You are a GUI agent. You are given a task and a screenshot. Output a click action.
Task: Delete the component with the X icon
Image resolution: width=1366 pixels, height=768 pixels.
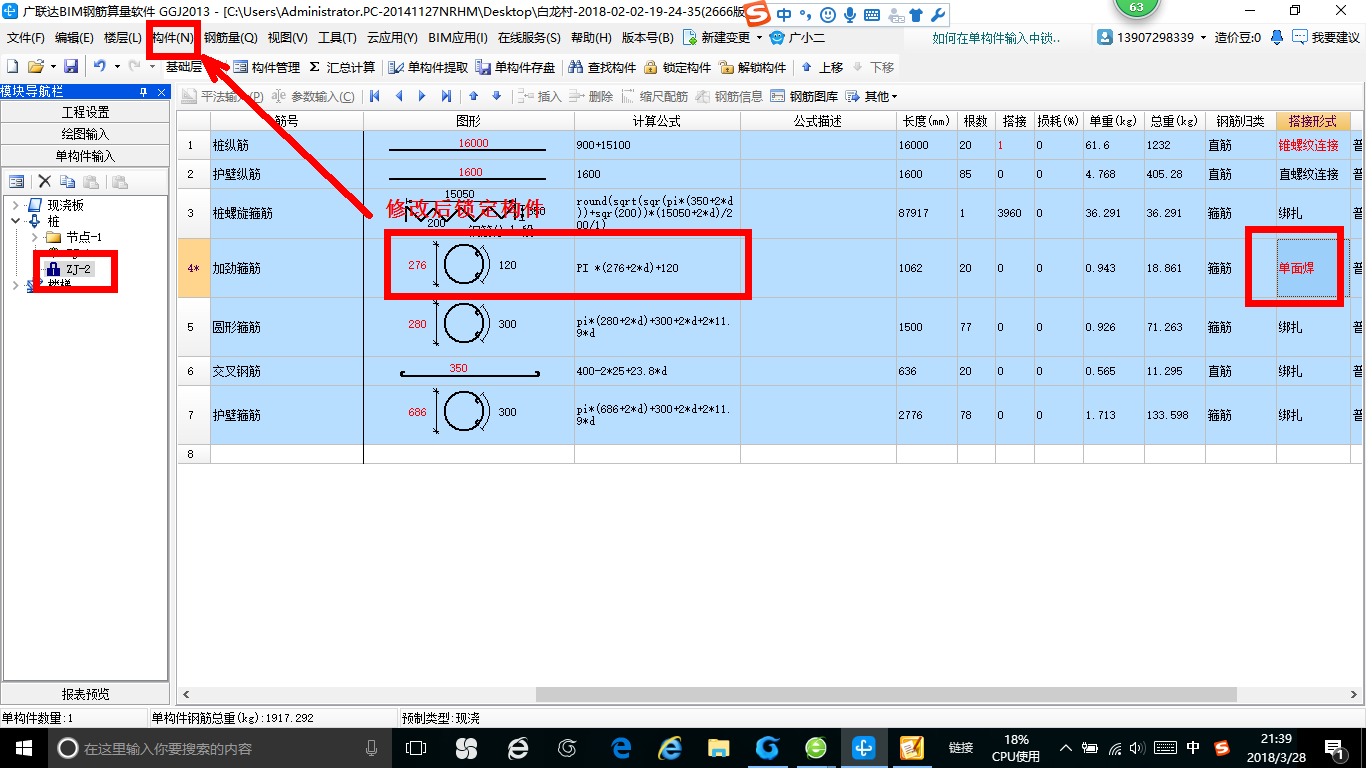coord(44,181)
